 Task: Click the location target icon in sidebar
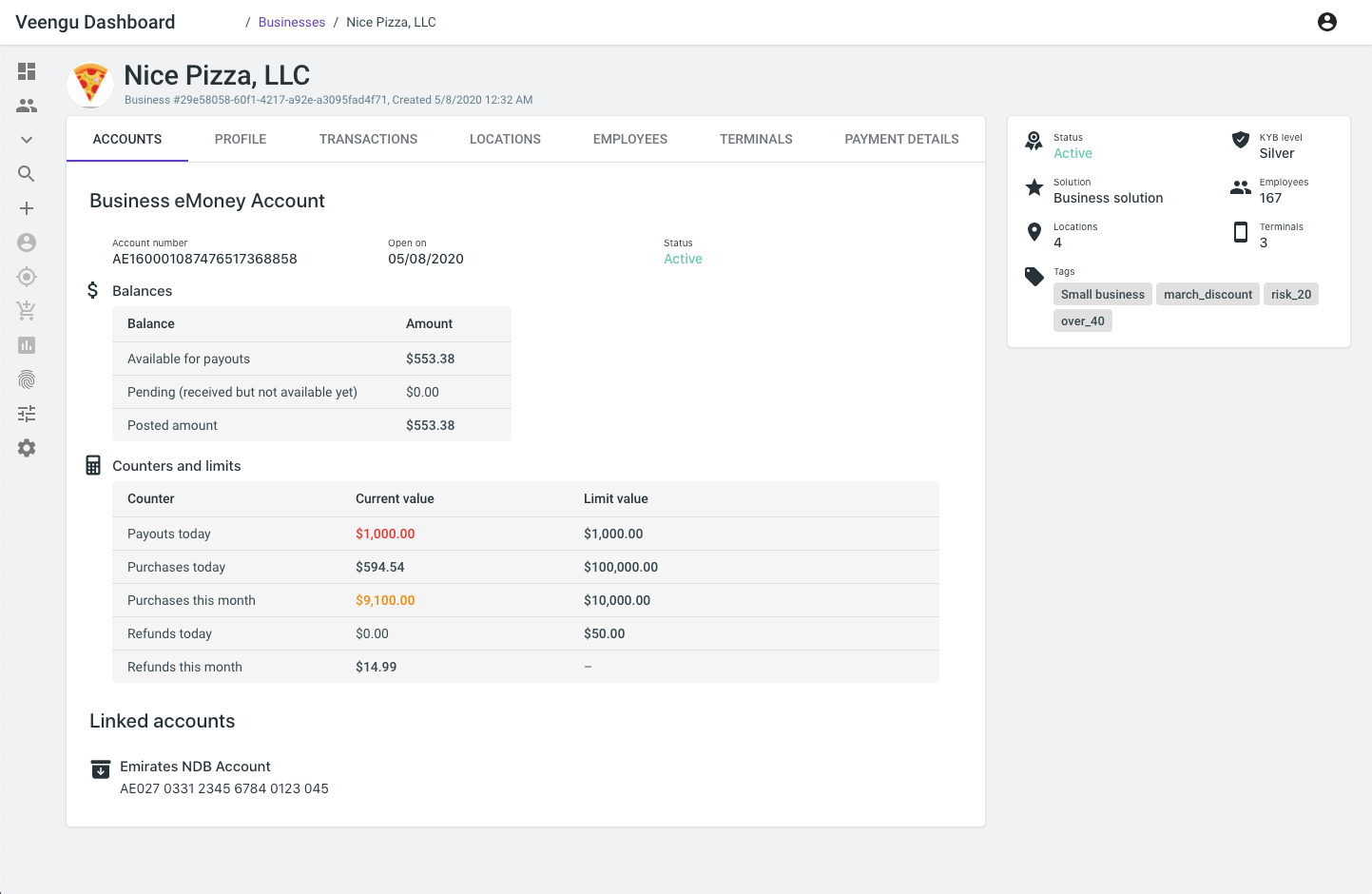click(x=26, y=277)
